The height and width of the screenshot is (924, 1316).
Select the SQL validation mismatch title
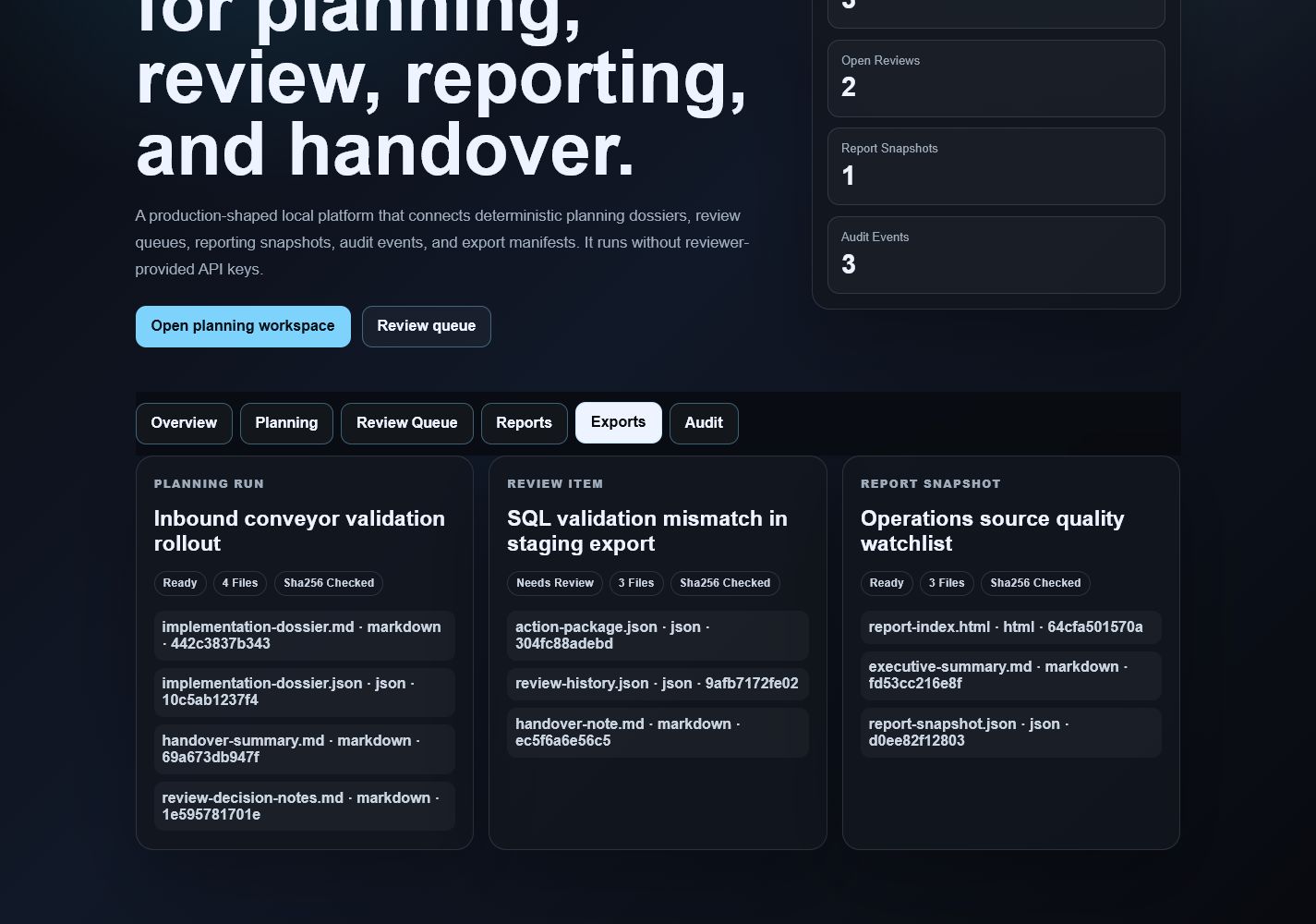pos(647,531)
